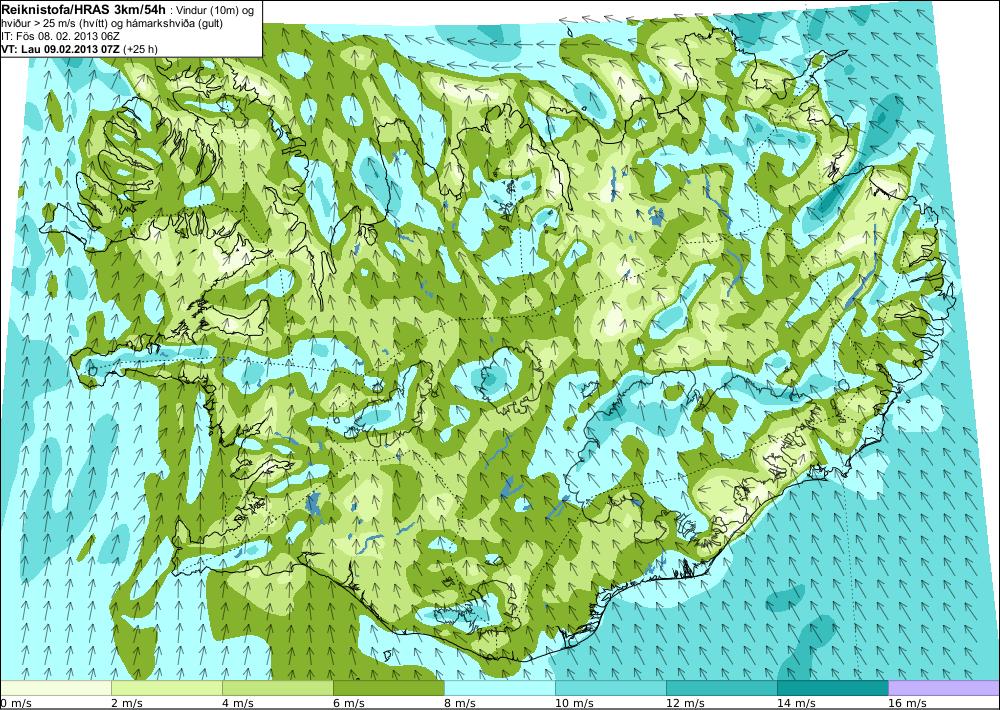Viewport: 1000px width, 710px height.
Task: Click the "10 m/s" legend label
Action: coord(575,703)
